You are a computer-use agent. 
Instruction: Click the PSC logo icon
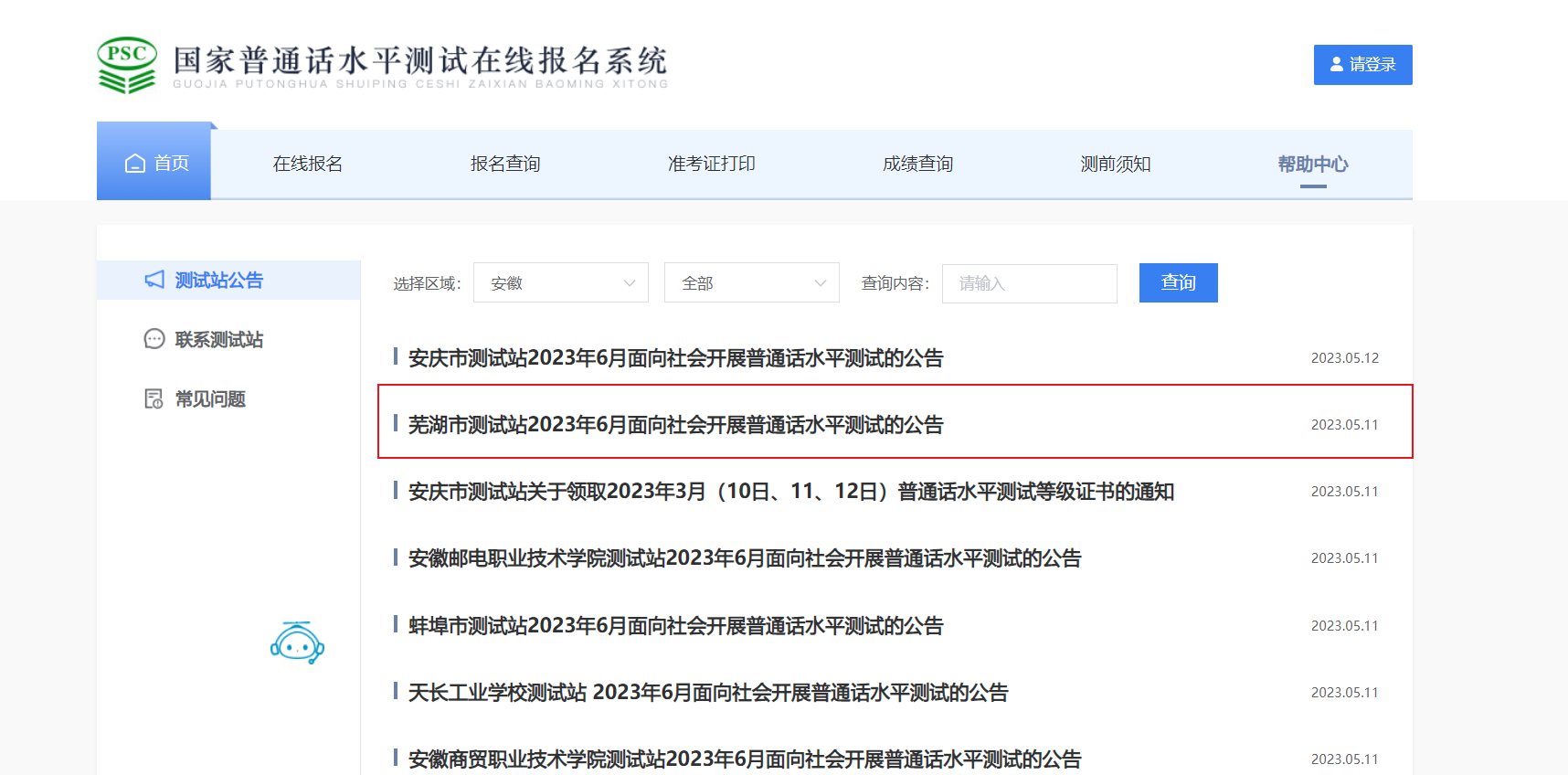pyautogui.click(x=127, y=65)
